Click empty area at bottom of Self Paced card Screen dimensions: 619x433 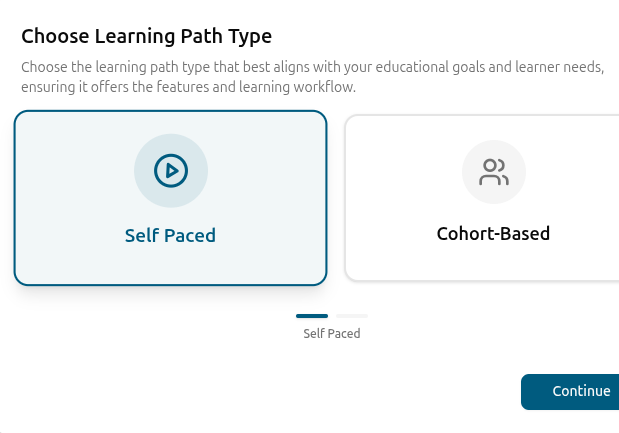[171, 266]
